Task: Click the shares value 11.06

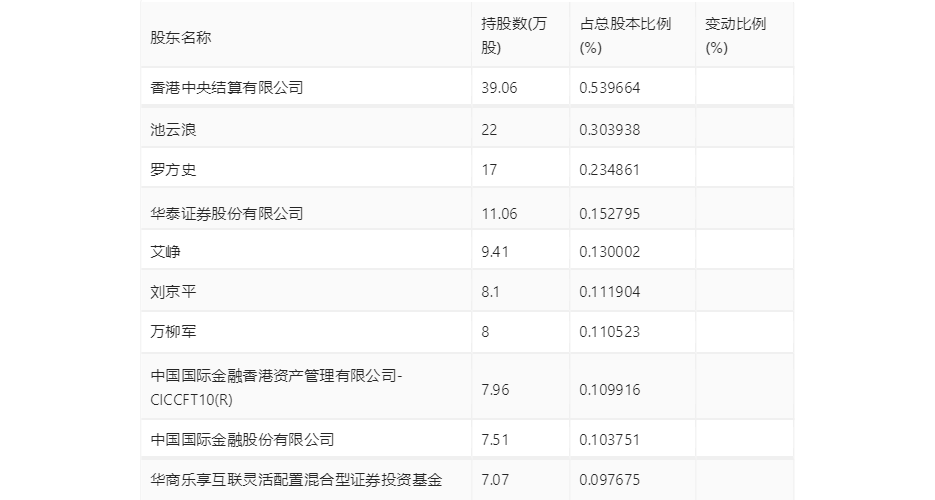Action: pyautogui.click(x=499, y=213)
